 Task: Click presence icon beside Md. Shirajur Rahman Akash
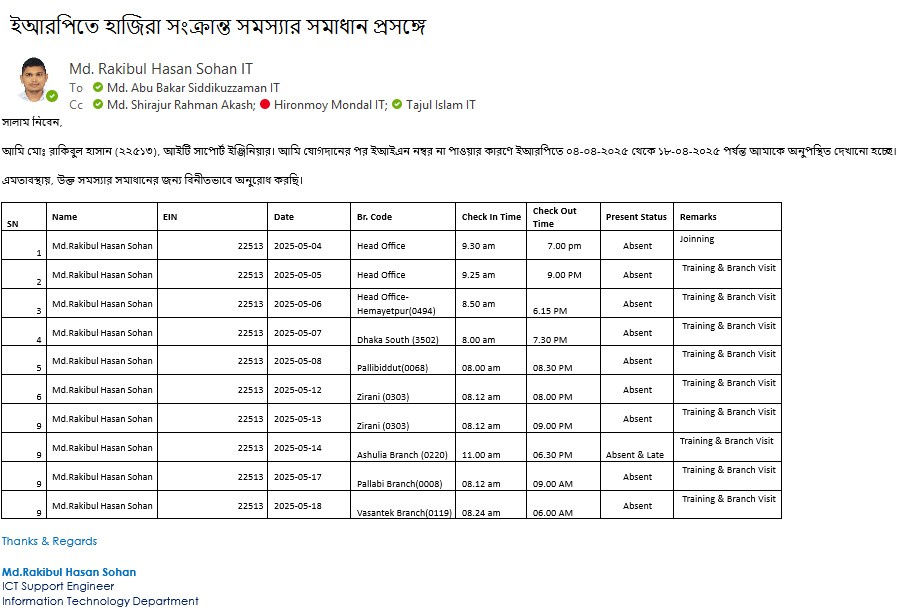tap(98, 105)
